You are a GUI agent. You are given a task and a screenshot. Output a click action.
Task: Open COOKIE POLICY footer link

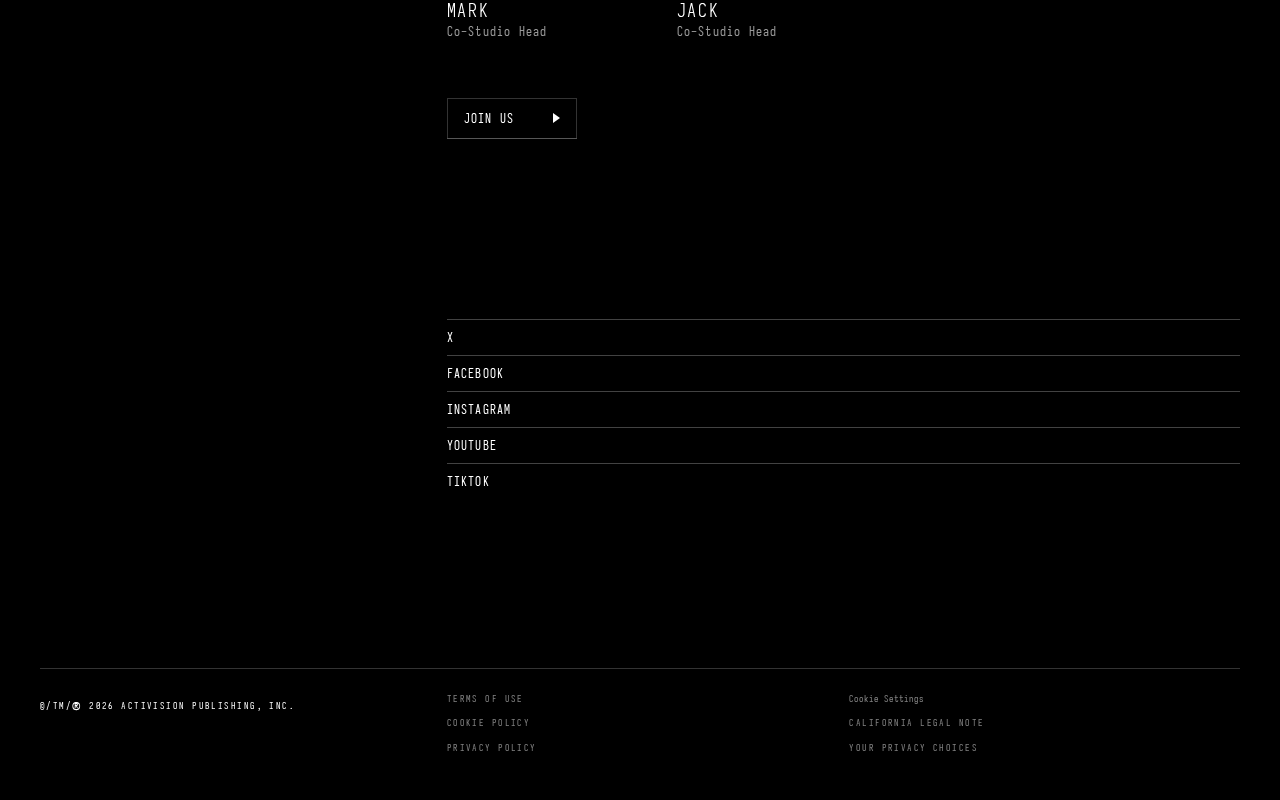pos(488,723)
